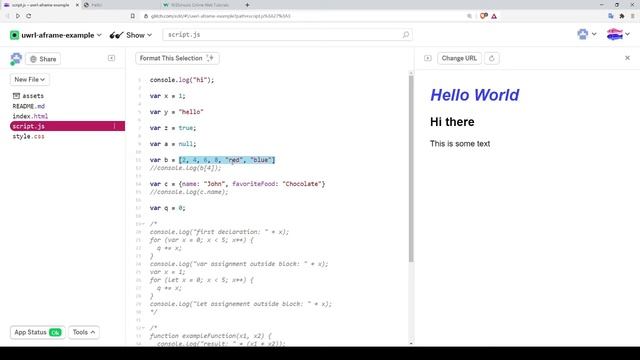
Task: Close the preview pane
Action: pyautogui.click(x=627, y=58)
